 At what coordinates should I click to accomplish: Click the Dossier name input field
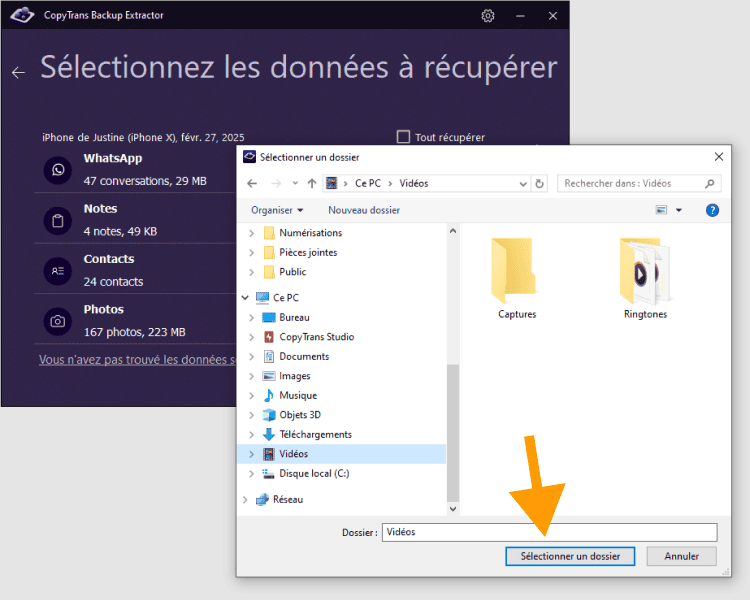coord(550,532)
